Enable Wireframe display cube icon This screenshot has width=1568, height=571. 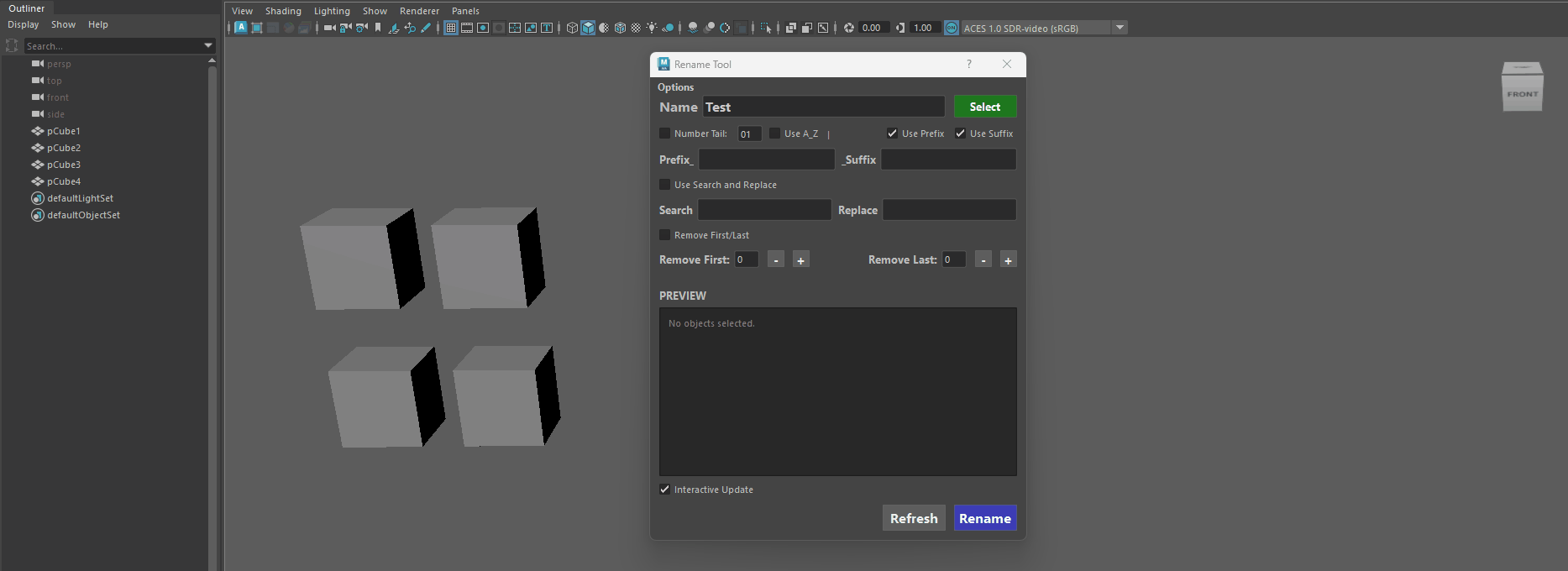572,28
